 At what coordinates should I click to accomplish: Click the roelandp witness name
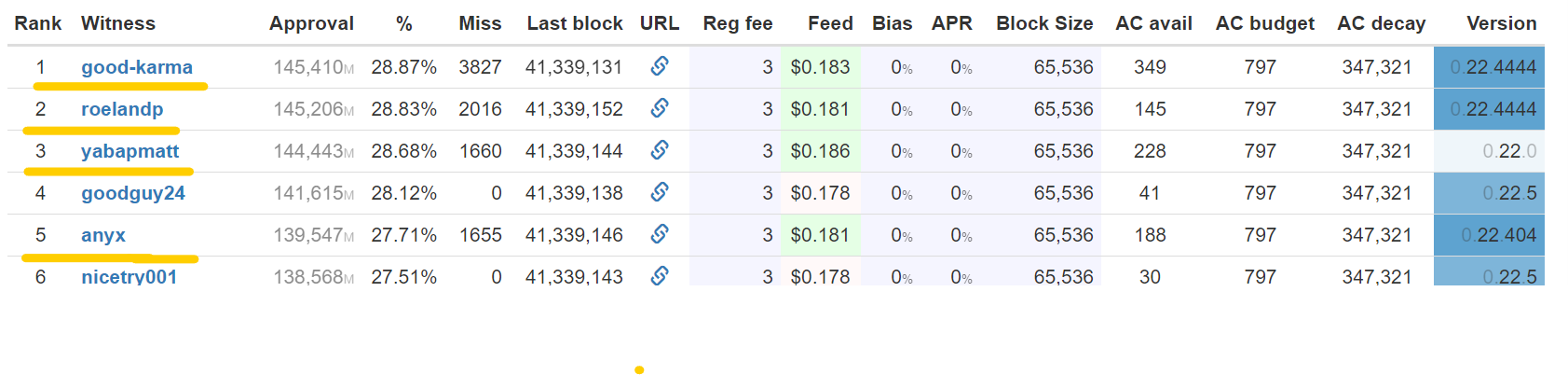[x=122, y=109]
